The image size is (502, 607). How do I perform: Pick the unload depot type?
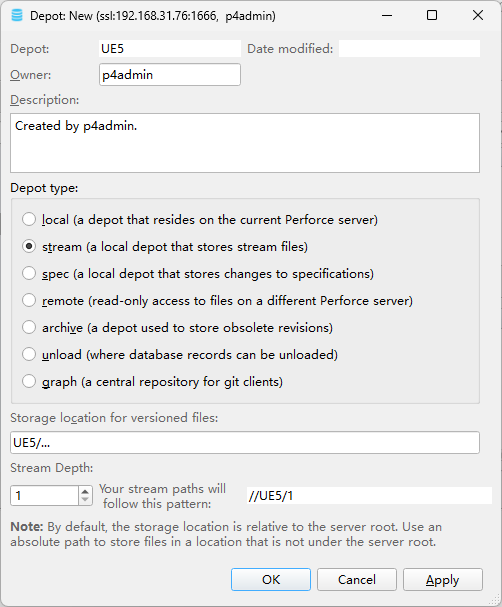(x=29, y=354)
